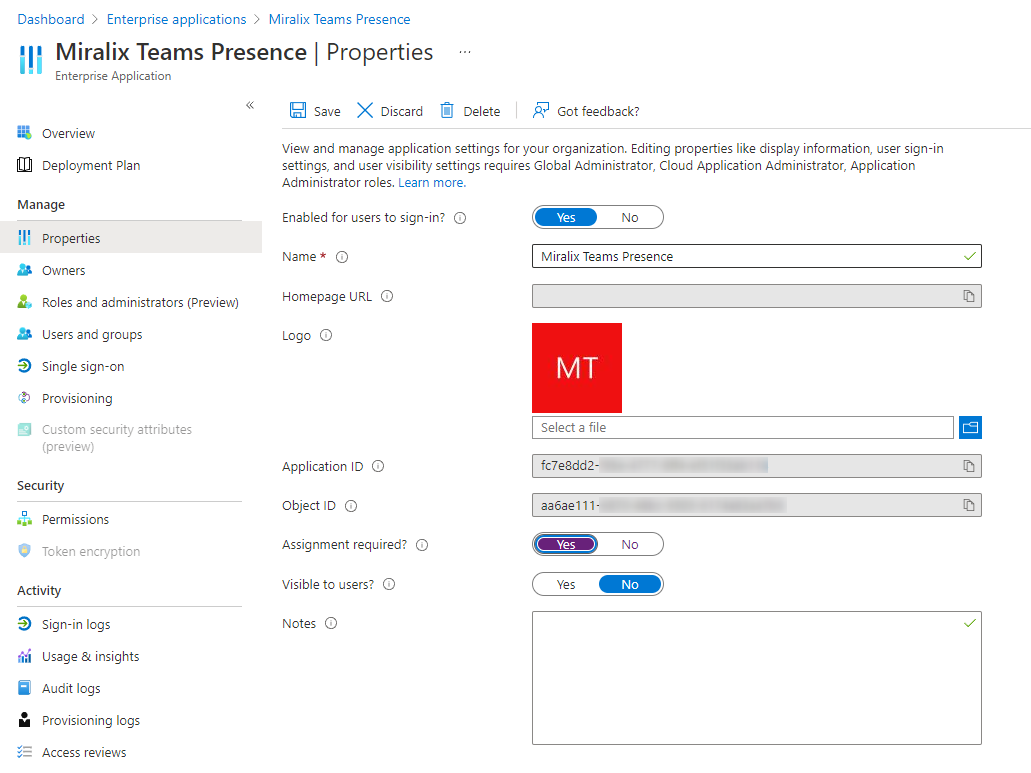Click in the Name input field
1031x773 pixels.
757,256
